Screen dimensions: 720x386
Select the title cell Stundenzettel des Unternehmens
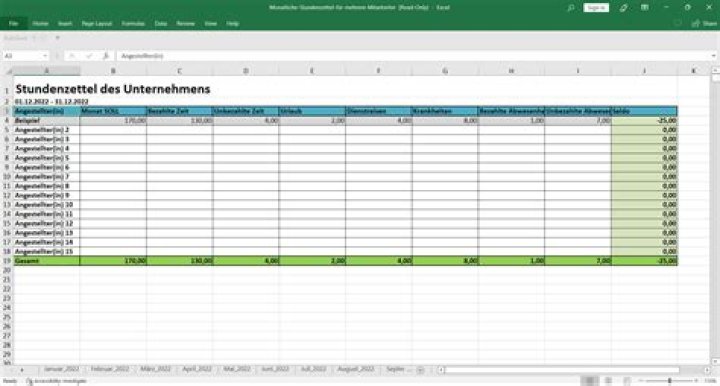coord(113,89)
